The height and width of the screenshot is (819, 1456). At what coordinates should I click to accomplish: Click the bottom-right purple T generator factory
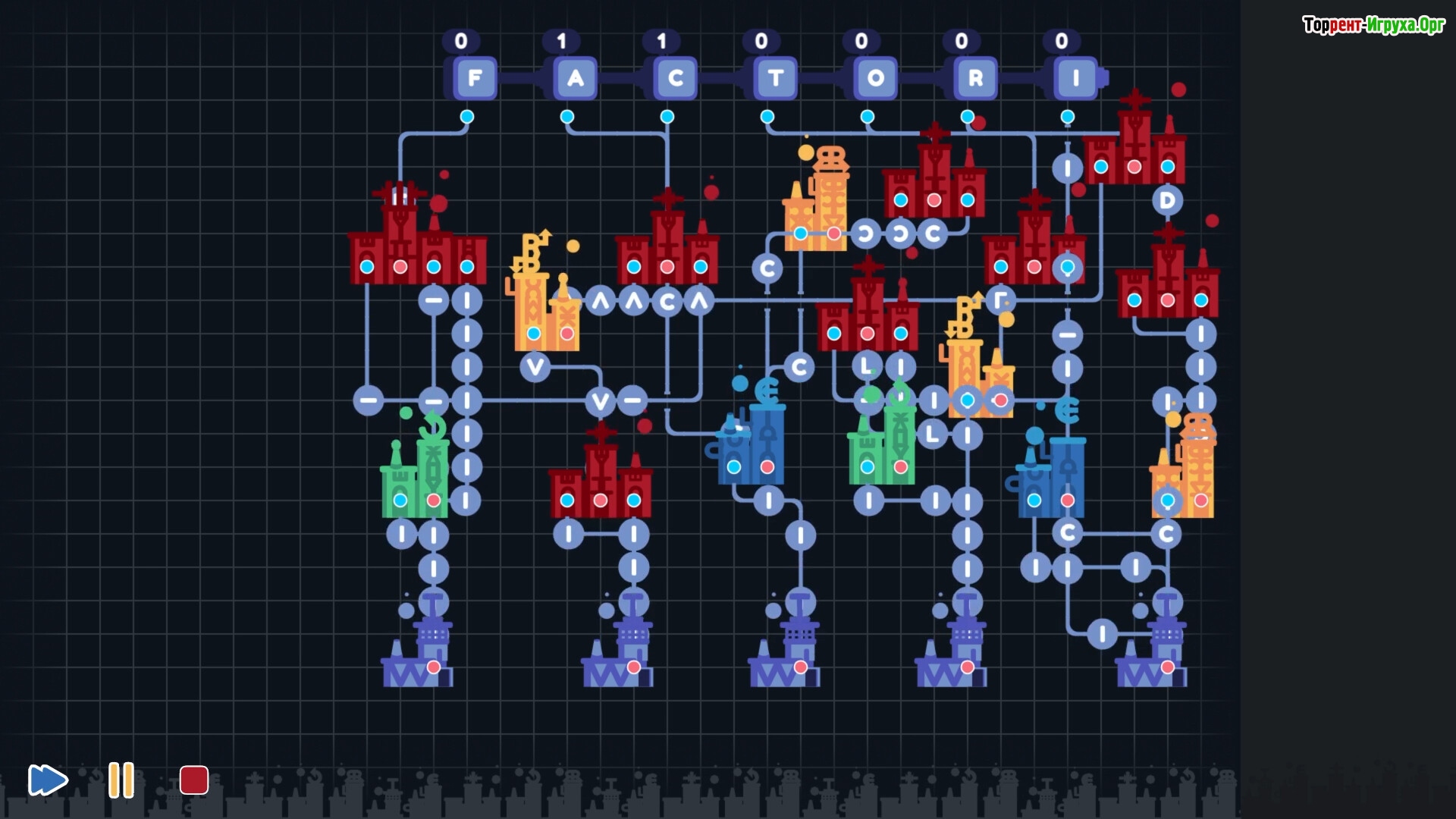click(1153, 648)
